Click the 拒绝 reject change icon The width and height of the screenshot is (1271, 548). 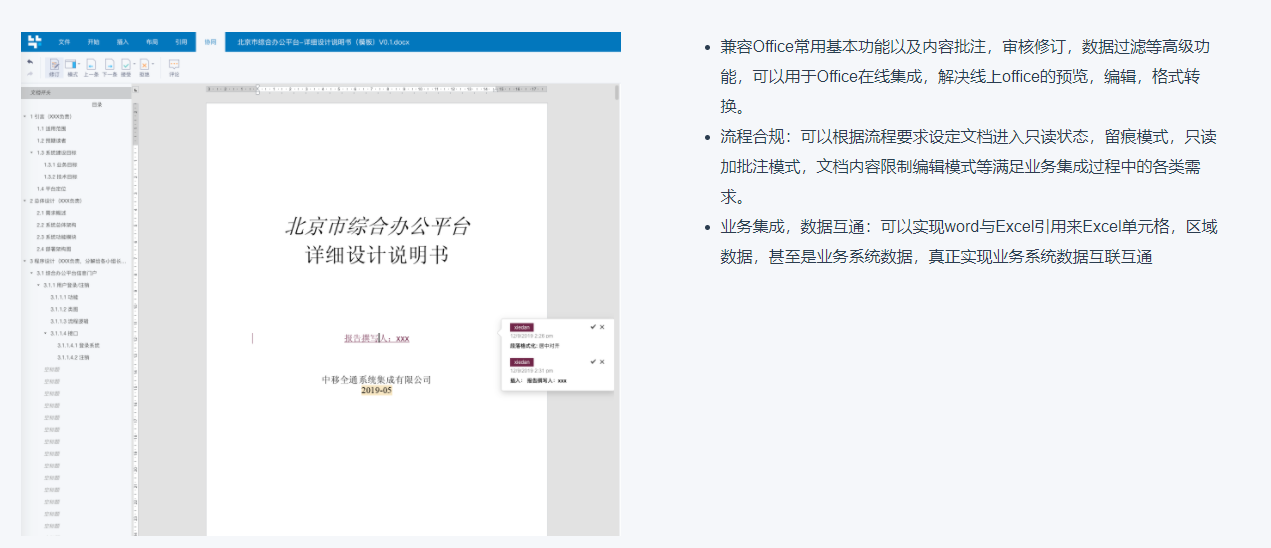144,64
